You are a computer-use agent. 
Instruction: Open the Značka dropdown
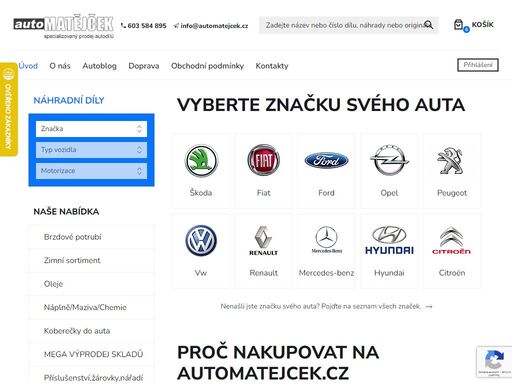pos(91,129)
